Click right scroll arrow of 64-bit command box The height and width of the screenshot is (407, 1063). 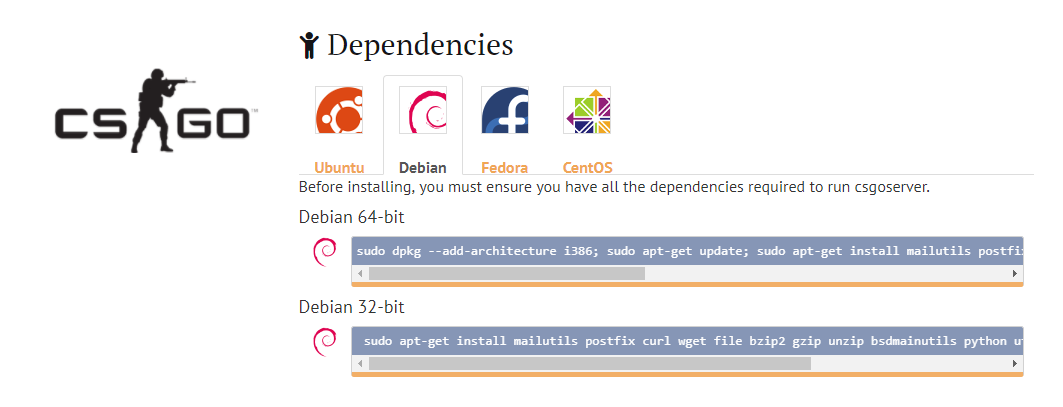point(1015,274)
